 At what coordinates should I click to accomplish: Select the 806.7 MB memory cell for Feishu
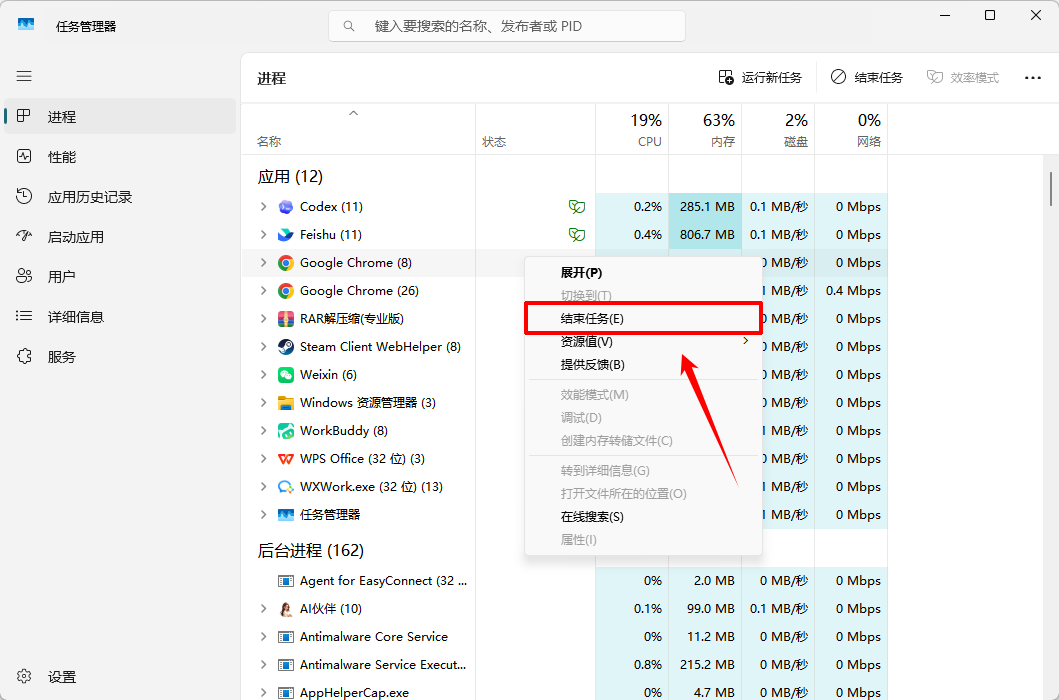click(705, 234)
